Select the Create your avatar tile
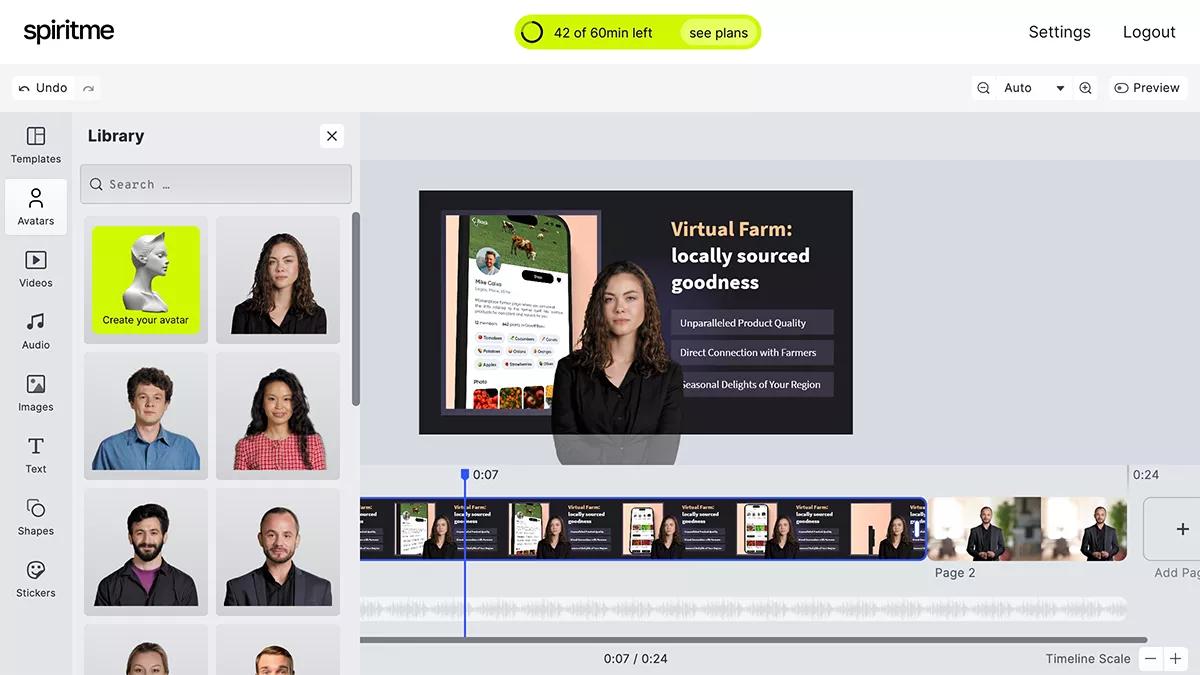This screenshot has height=675, width=1200. click(146, 280)
